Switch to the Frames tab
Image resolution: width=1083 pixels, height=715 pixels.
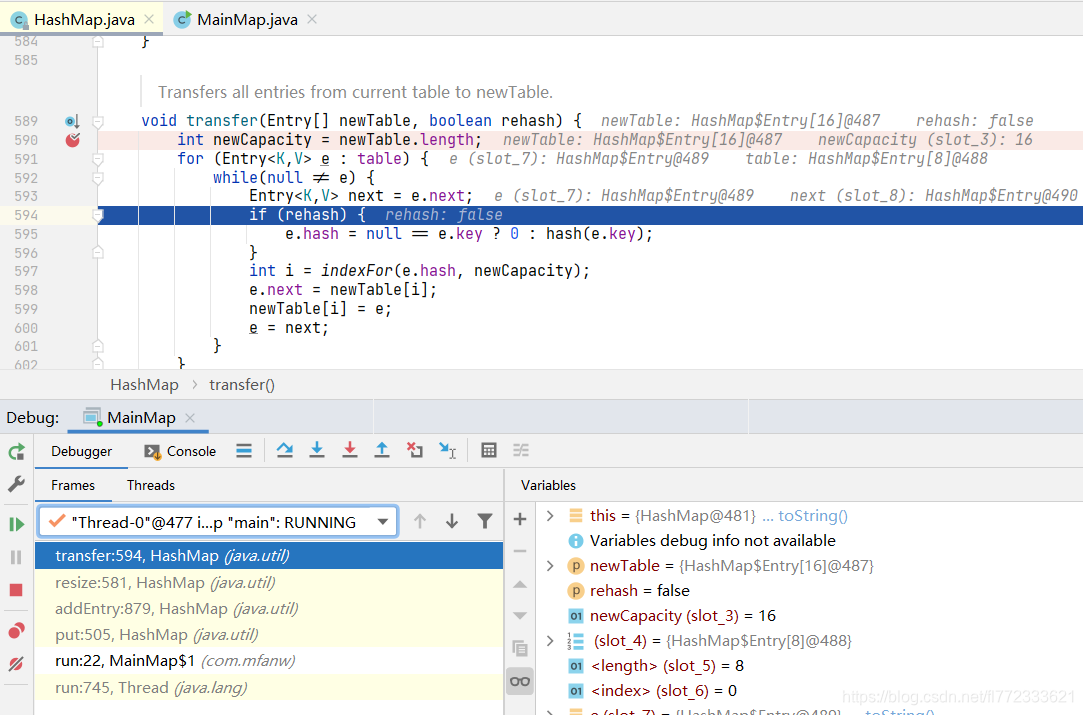click(73, 485)
